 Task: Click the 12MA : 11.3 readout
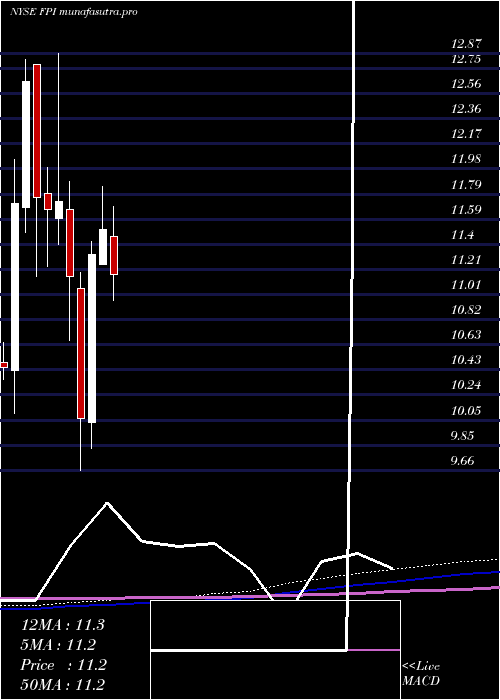click(62, 625)
